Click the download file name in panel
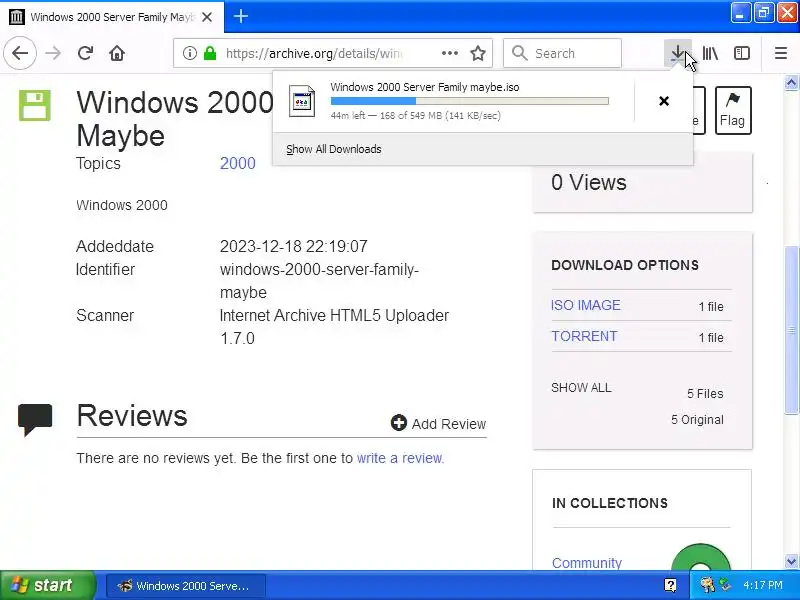Viewport: 800px width, 600px height. (425, 87)
